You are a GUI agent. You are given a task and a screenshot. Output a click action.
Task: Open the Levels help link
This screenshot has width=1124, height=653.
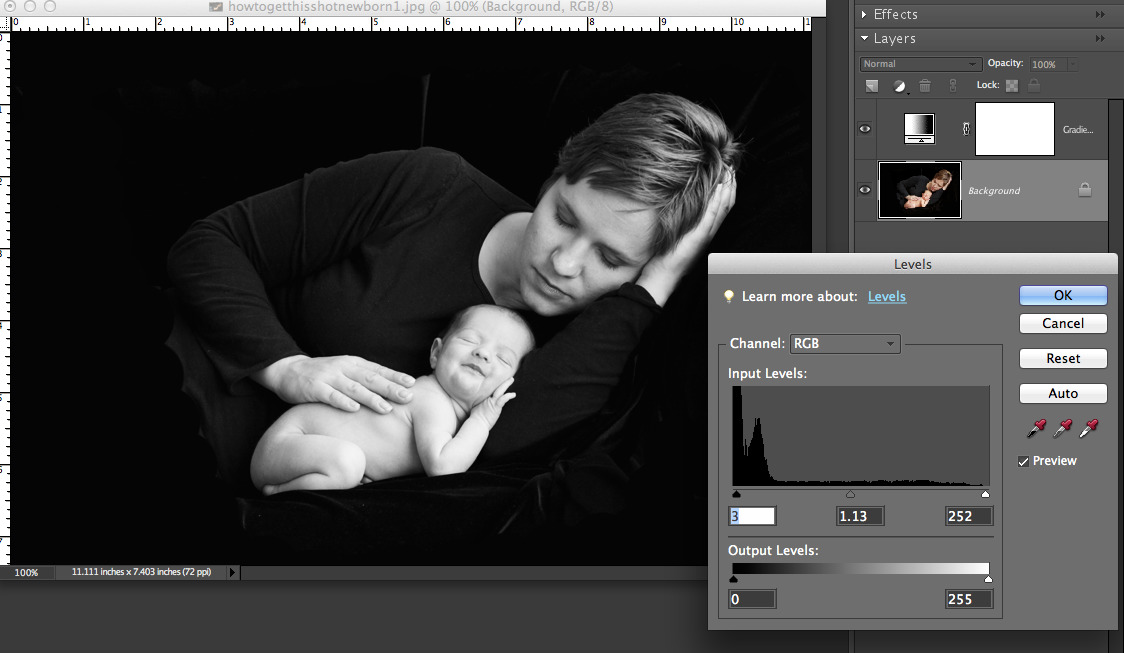pyautogui.click(x=886, y=296)
